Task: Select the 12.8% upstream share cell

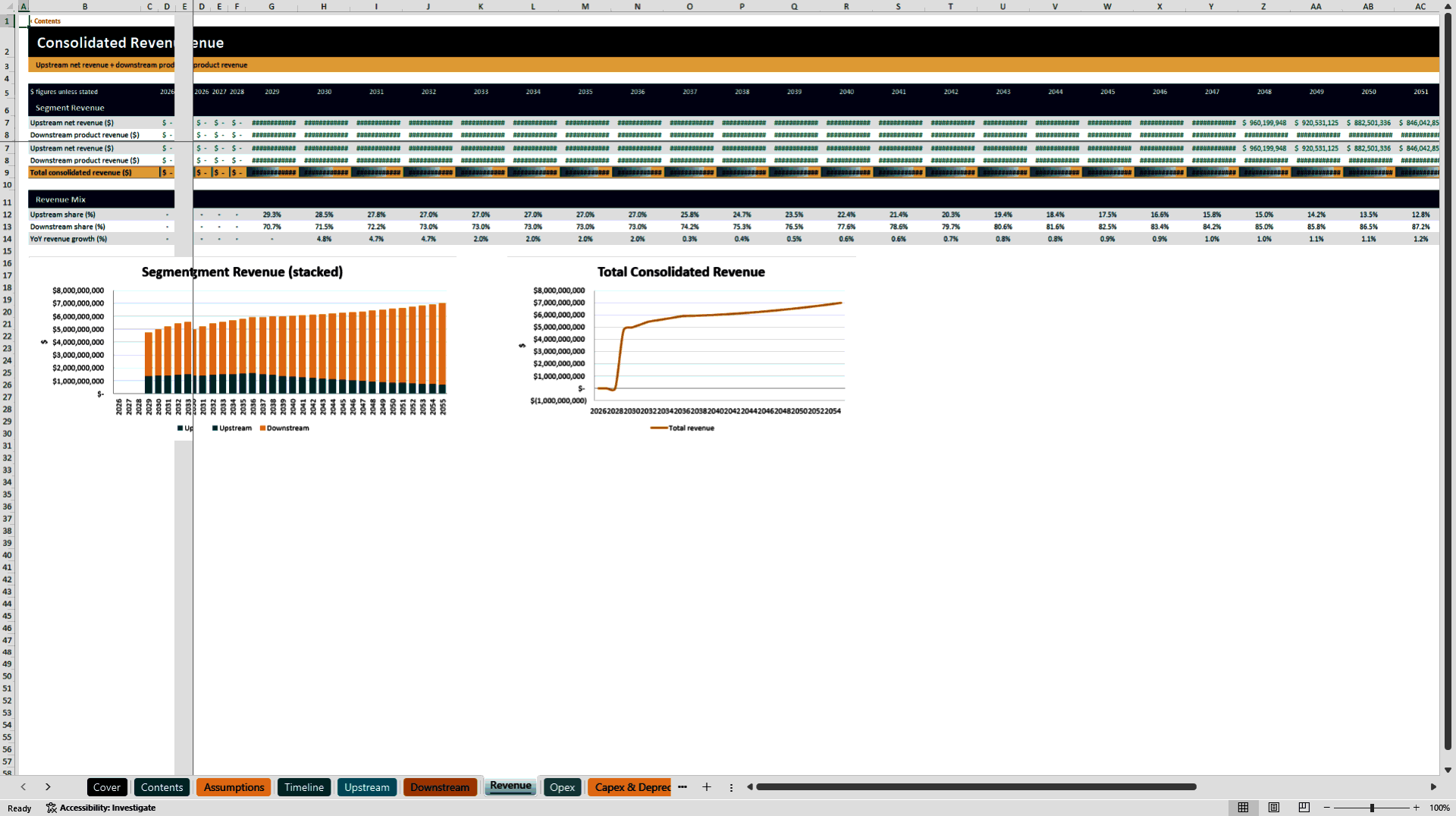Action: [1420, 215]
